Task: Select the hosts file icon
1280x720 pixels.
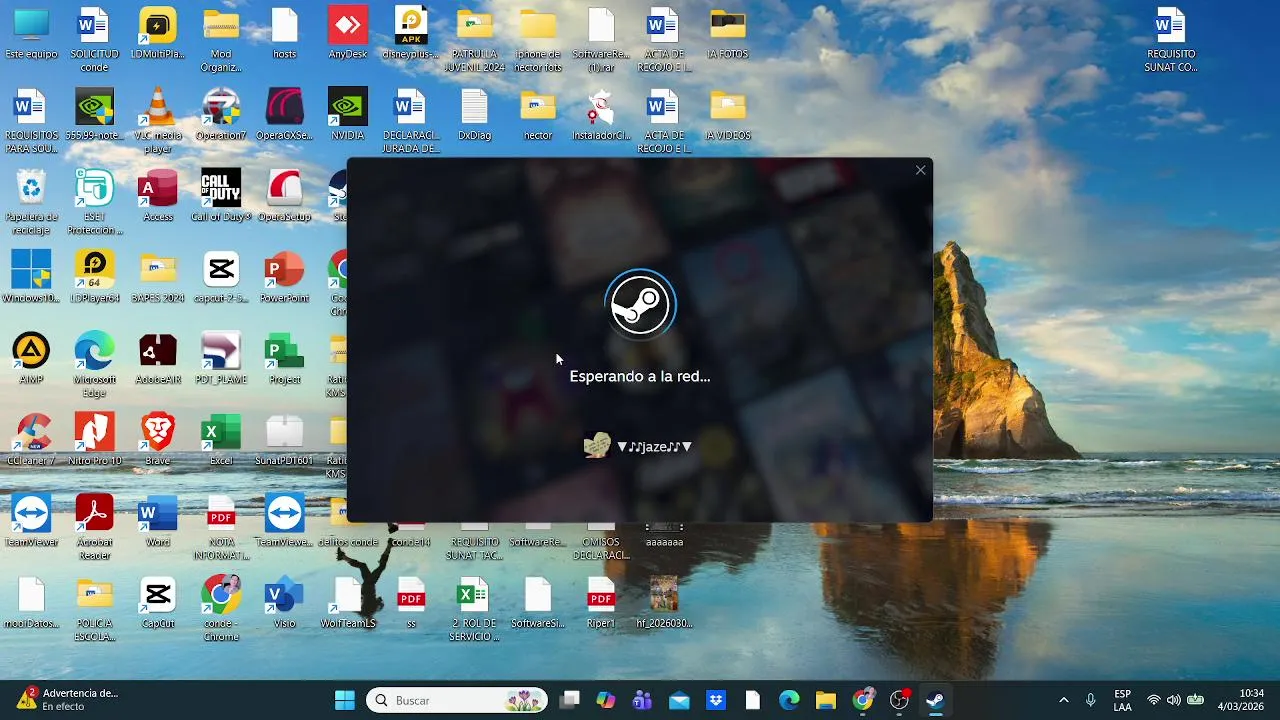Action: (x=285, y=35)
